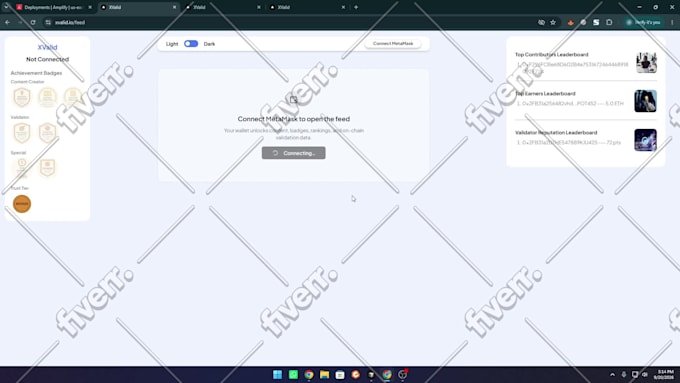
Task: Select the second Validator badge
Action: click(x=47, y=133)
